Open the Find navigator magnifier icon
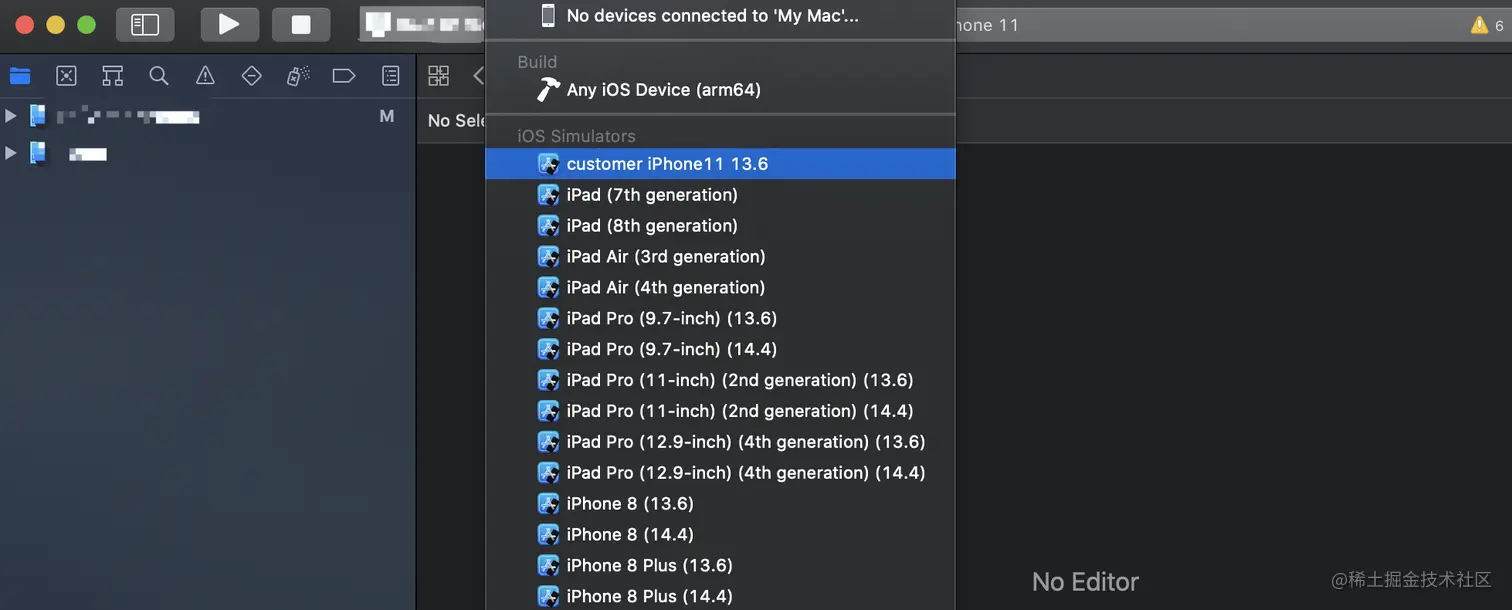The height and width of the screenshot is (610, 1512). 158,76
